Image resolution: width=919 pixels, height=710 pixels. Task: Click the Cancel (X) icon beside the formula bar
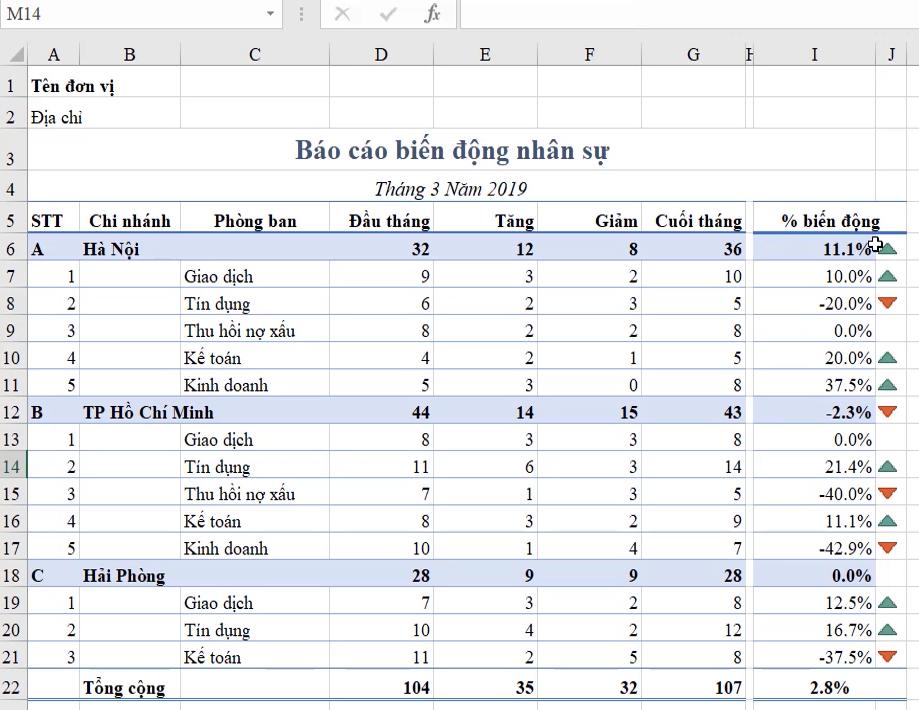tap(338, 14)
